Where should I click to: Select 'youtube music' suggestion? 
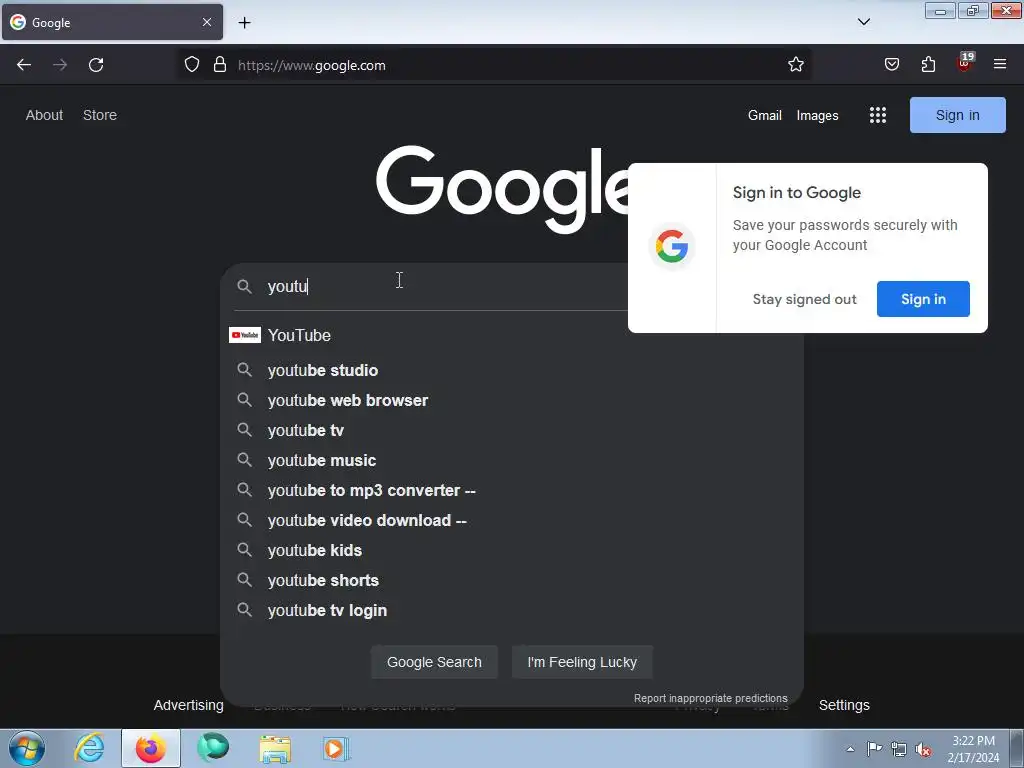(x=511, y=460)
